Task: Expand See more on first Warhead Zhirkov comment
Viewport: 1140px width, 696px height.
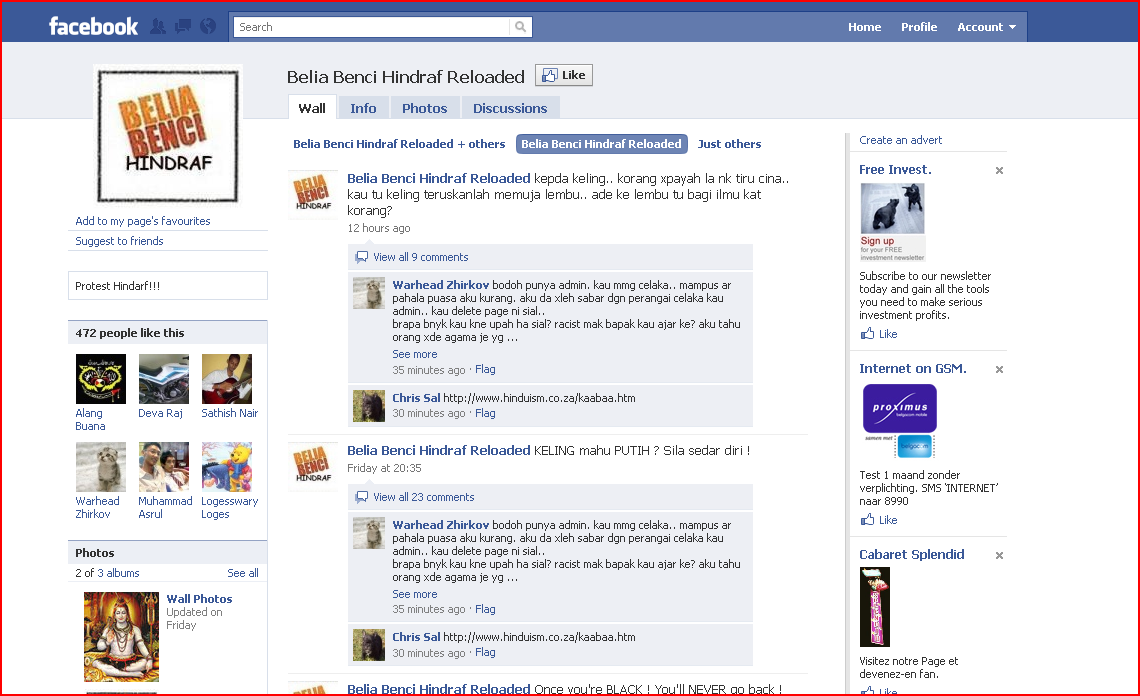Action: pos(415,354)
